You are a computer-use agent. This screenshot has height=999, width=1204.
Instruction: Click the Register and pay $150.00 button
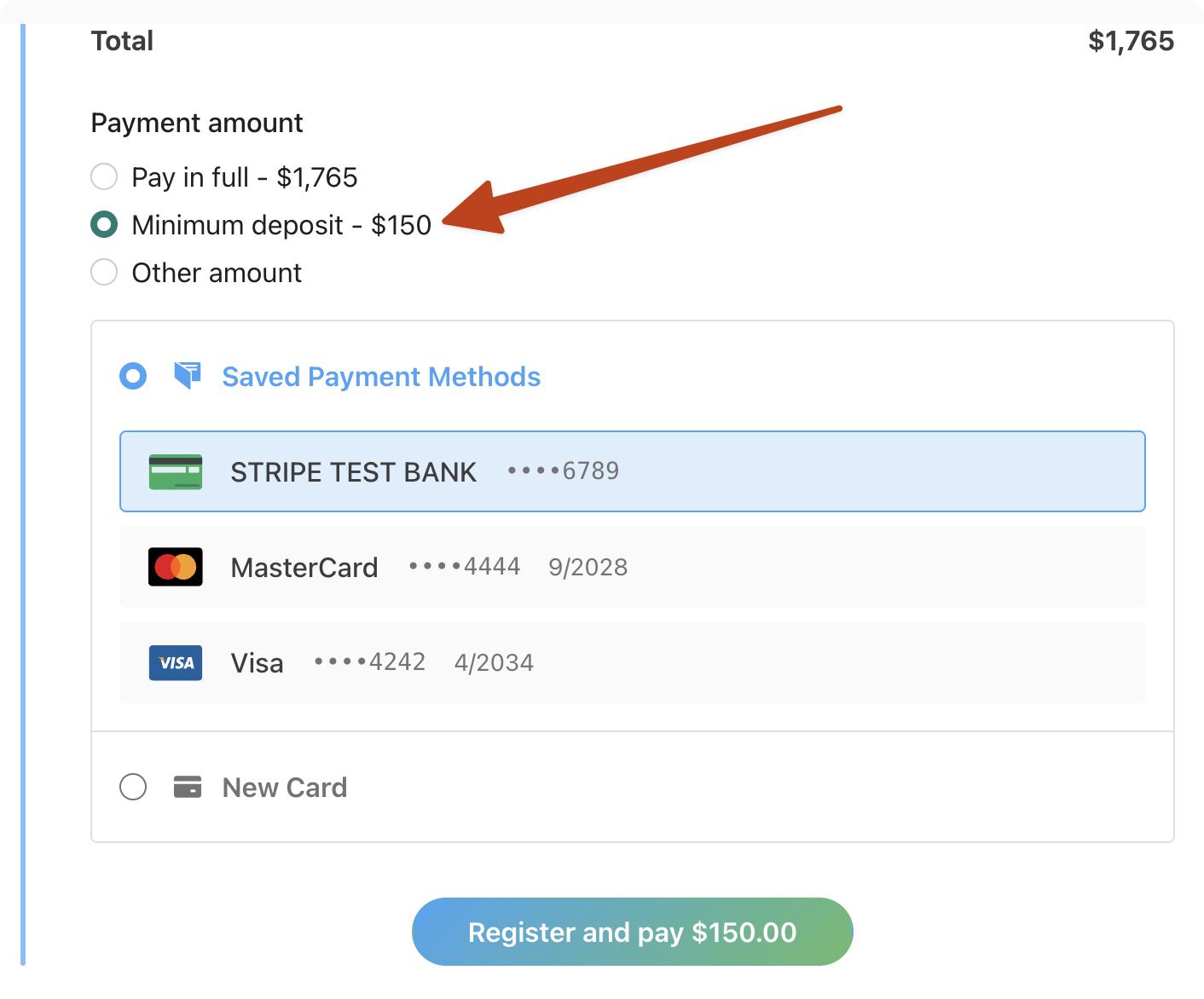pyautogui.click(x=633, y=932)
